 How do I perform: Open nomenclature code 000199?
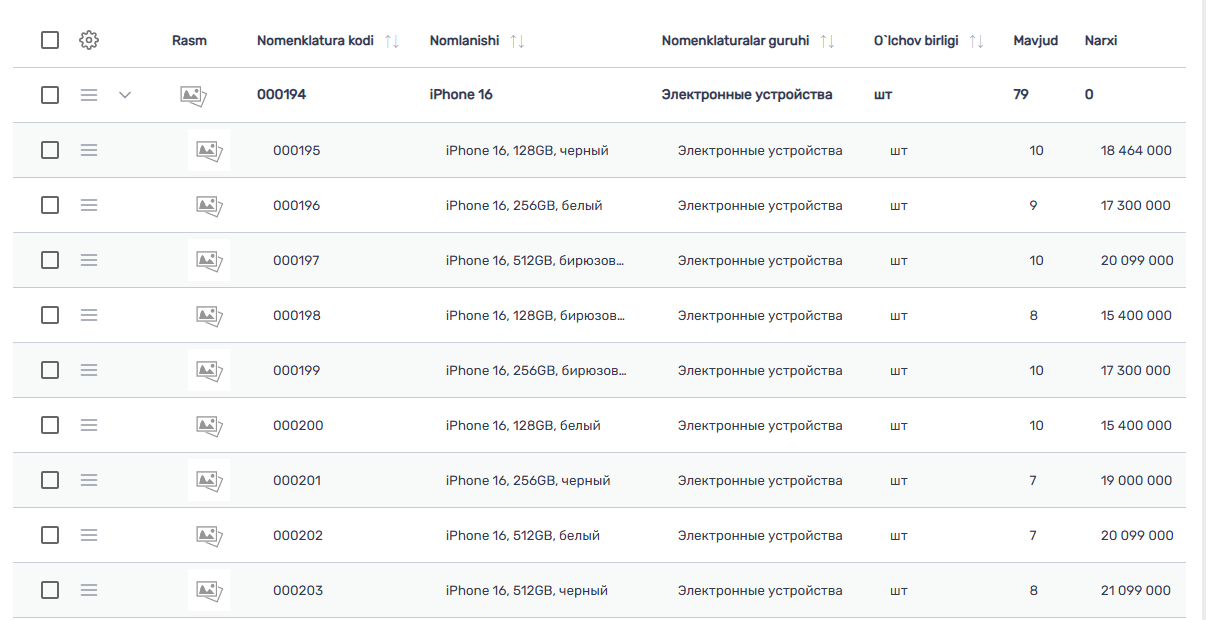[x=297, y=371]
